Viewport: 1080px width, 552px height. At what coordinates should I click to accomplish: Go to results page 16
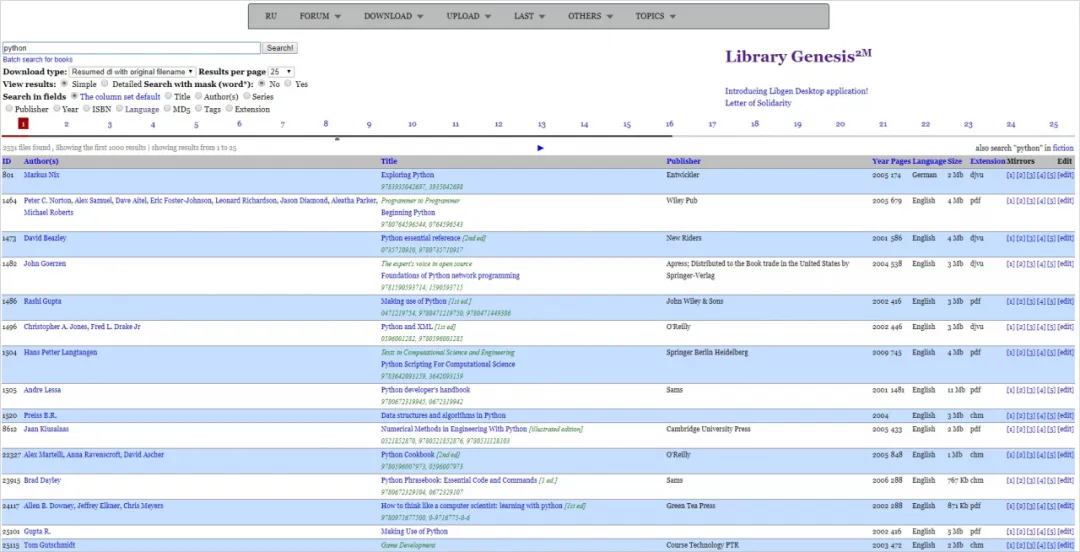[669, 124]
